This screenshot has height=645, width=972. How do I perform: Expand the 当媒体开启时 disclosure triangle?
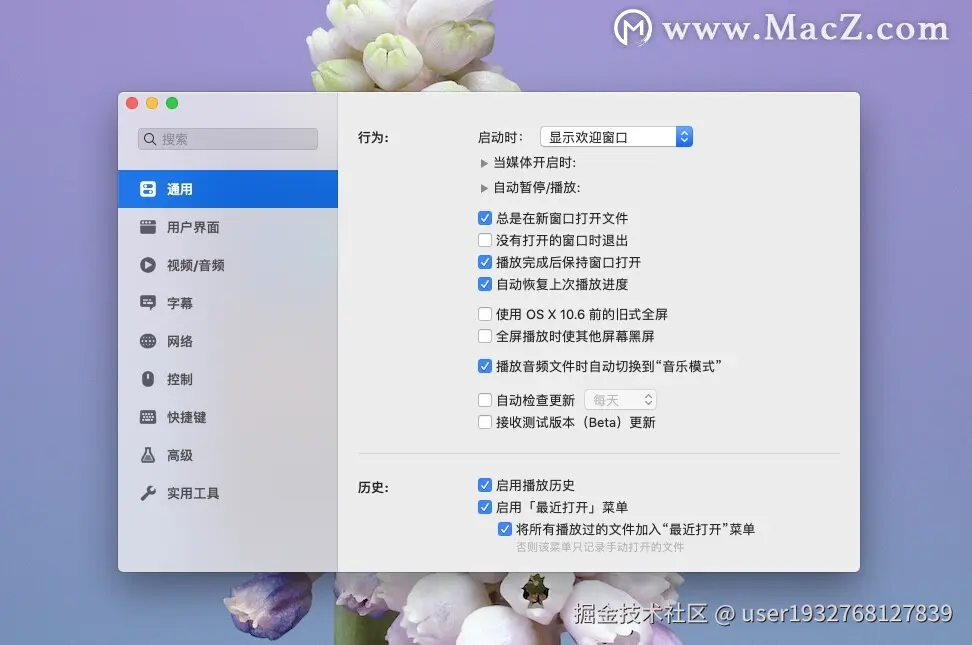pos(484,163)
